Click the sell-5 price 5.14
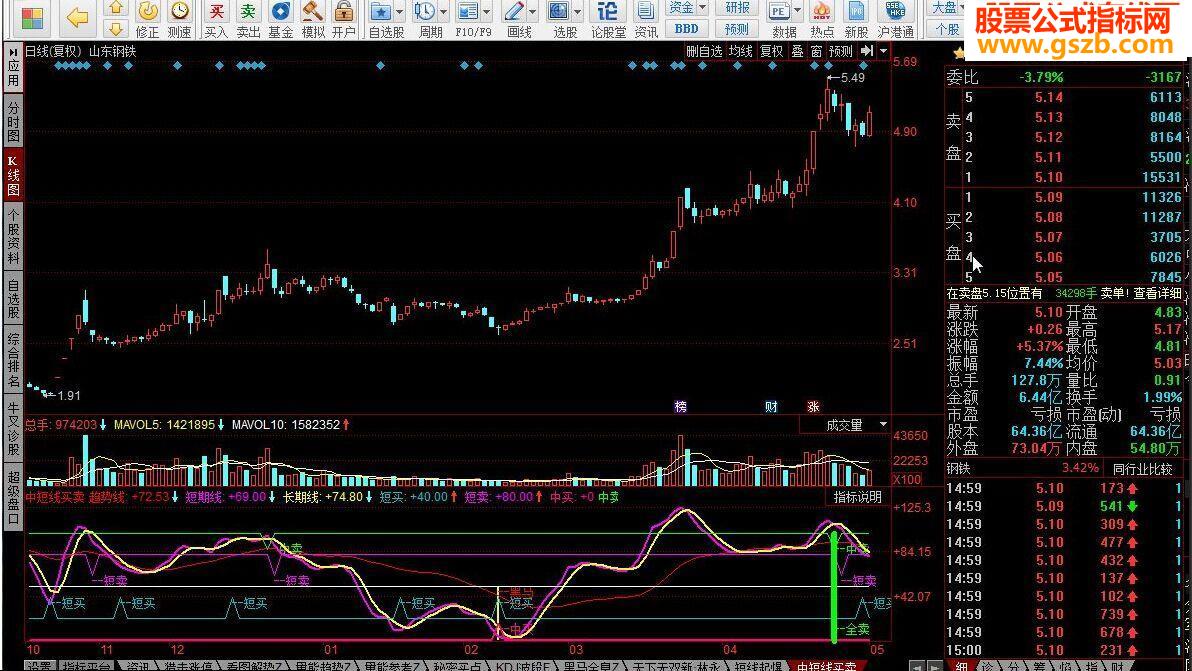The image size is (1192, 671). (x=1048, y=97)
